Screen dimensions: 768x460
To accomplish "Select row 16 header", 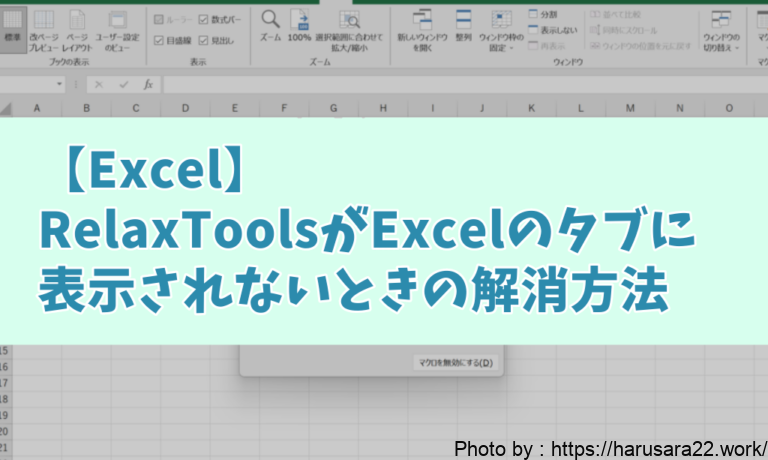I will pyautogui.click(x=5, y=367).
